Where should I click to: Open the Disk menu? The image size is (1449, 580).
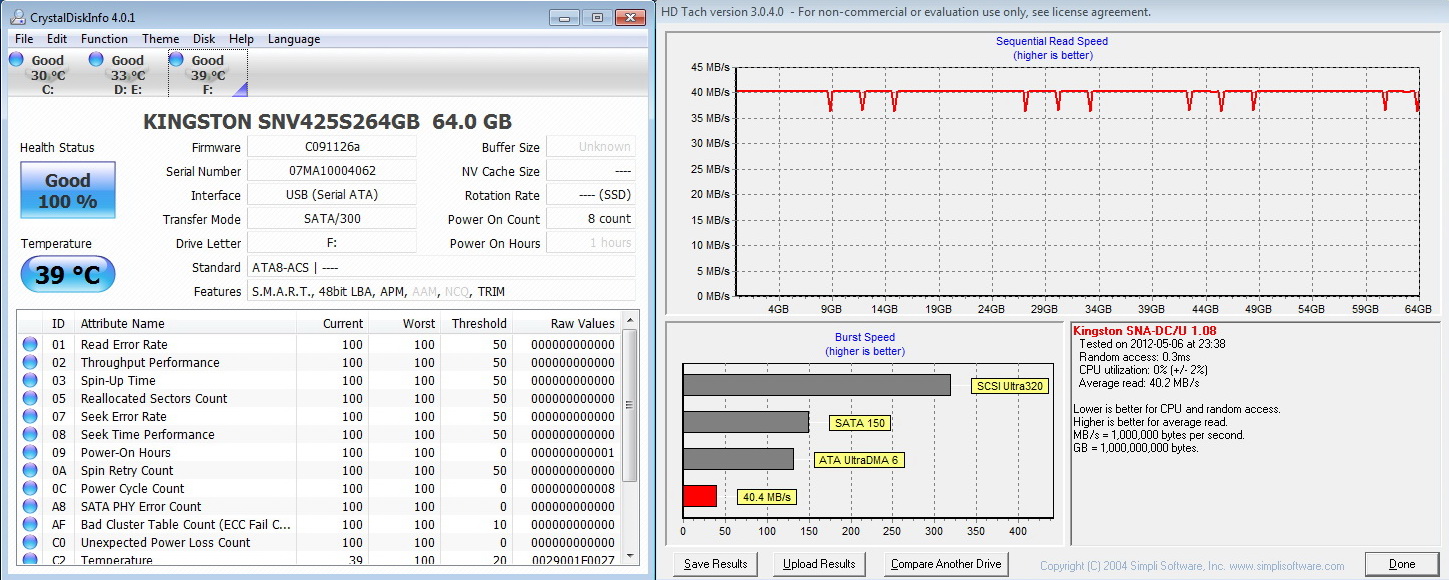click(204, 39)
